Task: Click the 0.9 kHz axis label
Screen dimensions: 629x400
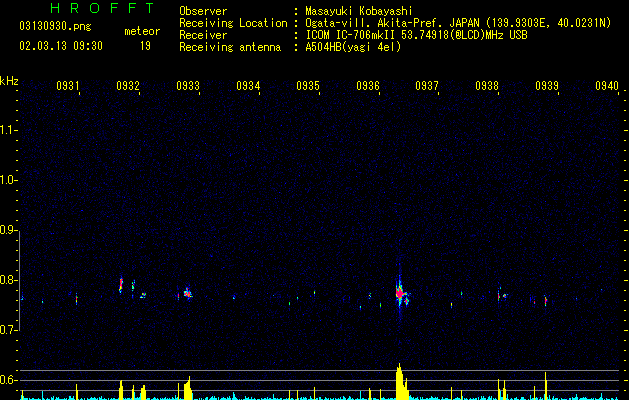Action: (9, 230)
